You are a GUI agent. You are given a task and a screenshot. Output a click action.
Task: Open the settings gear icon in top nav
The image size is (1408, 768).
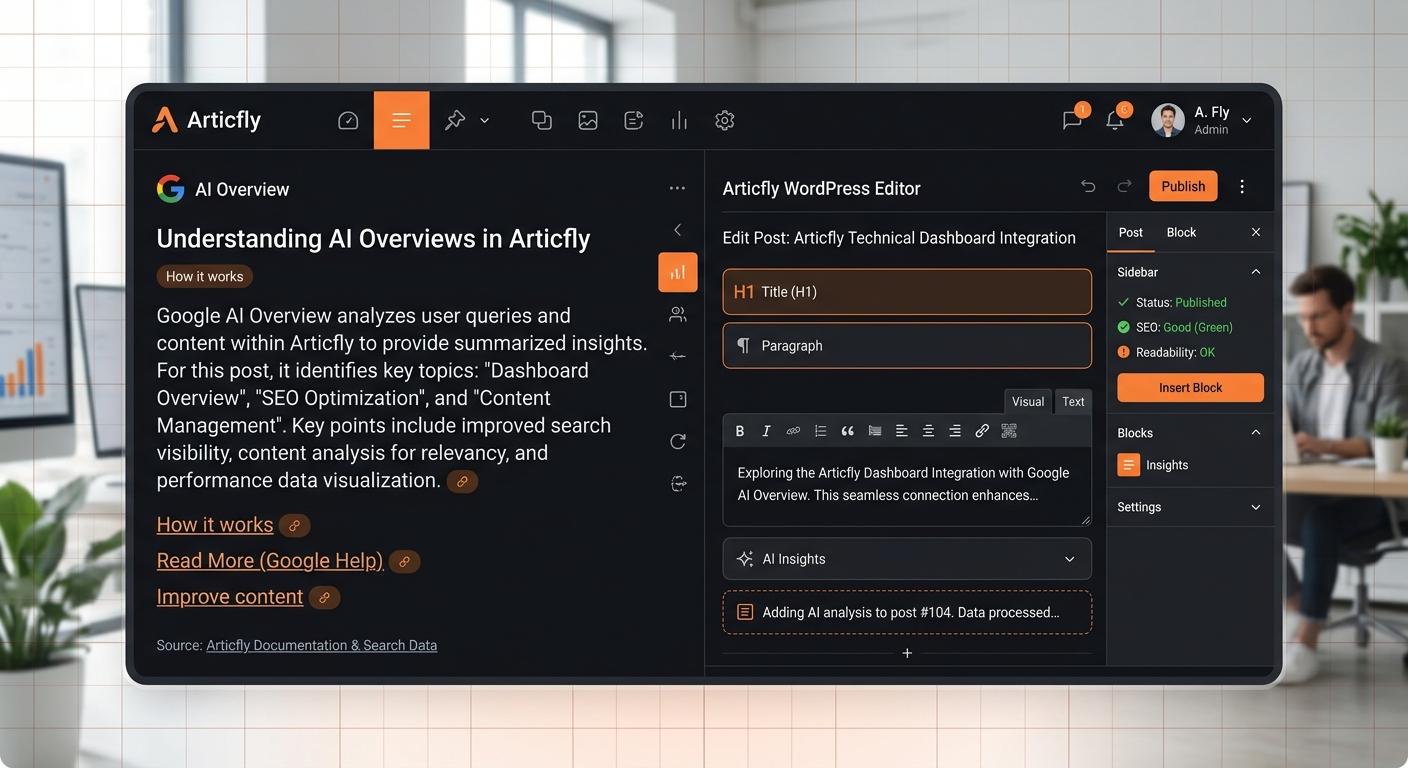[x=725, y=120]
